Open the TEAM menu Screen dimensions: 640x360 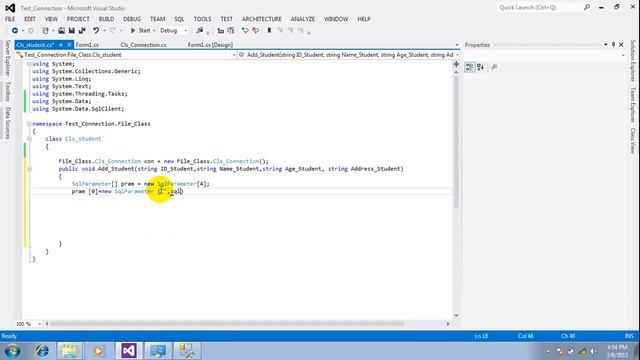(158, 19)
